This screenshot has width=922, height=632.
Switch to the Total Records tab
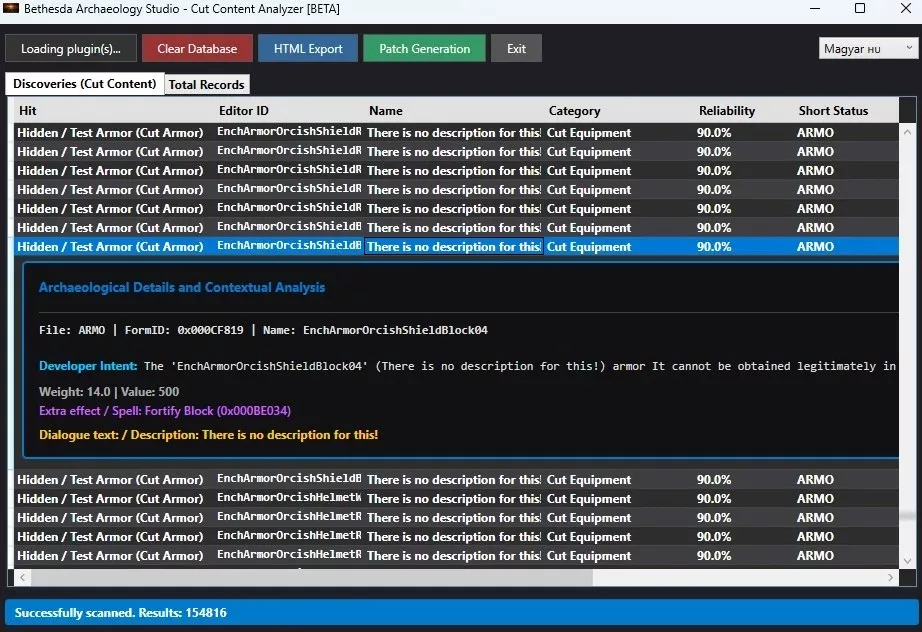(x=206, y=85)
